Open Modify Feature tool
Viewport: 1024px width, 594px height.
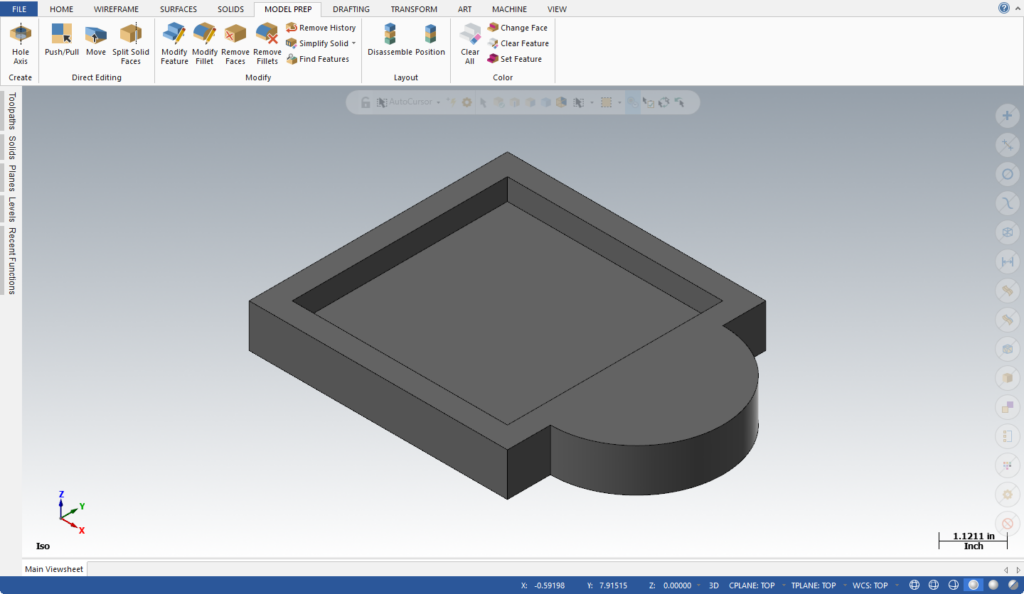(x=174, y=44)
